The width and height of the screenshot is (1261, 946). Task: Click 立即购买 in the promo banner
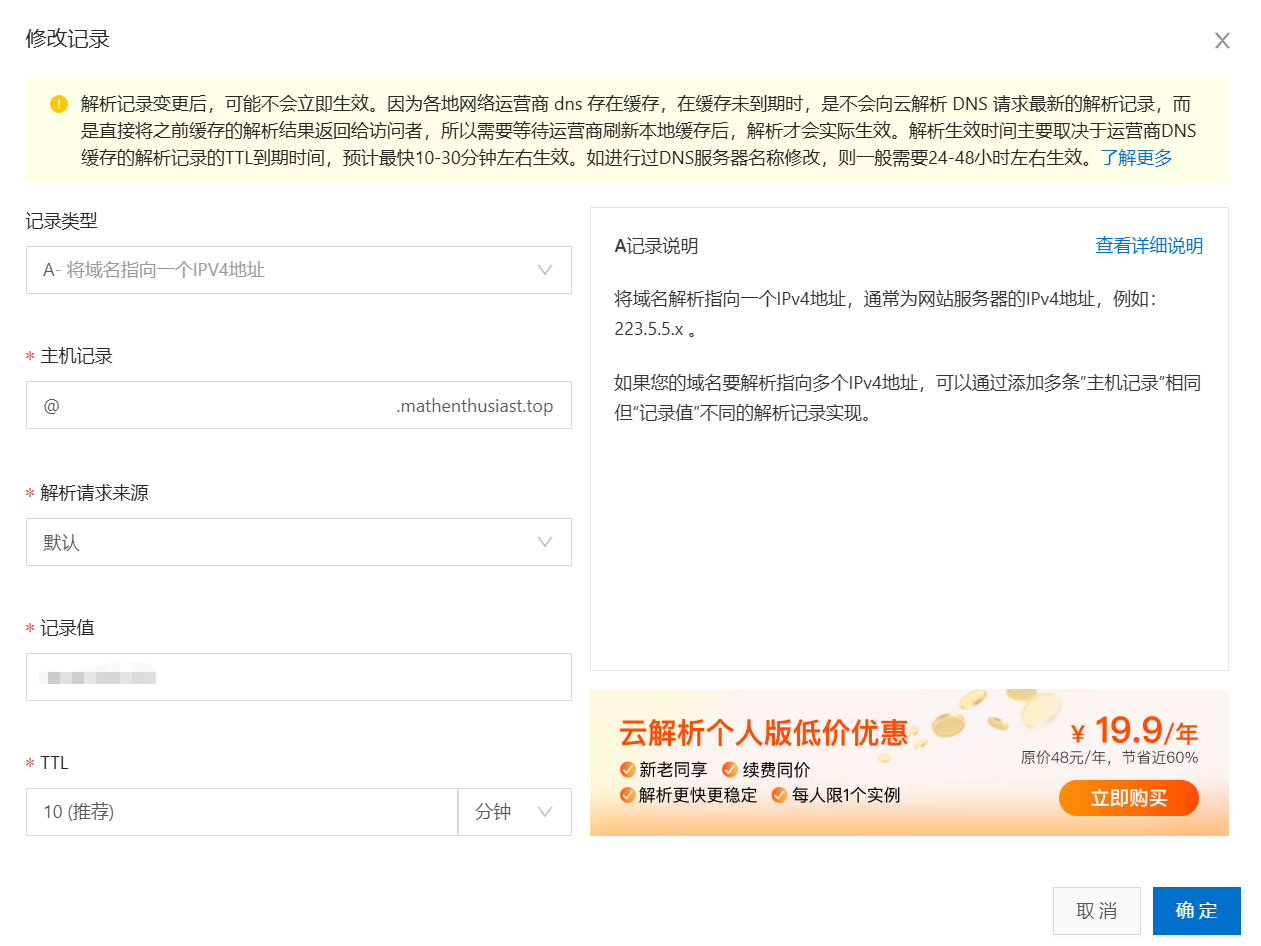point(1129,798)
